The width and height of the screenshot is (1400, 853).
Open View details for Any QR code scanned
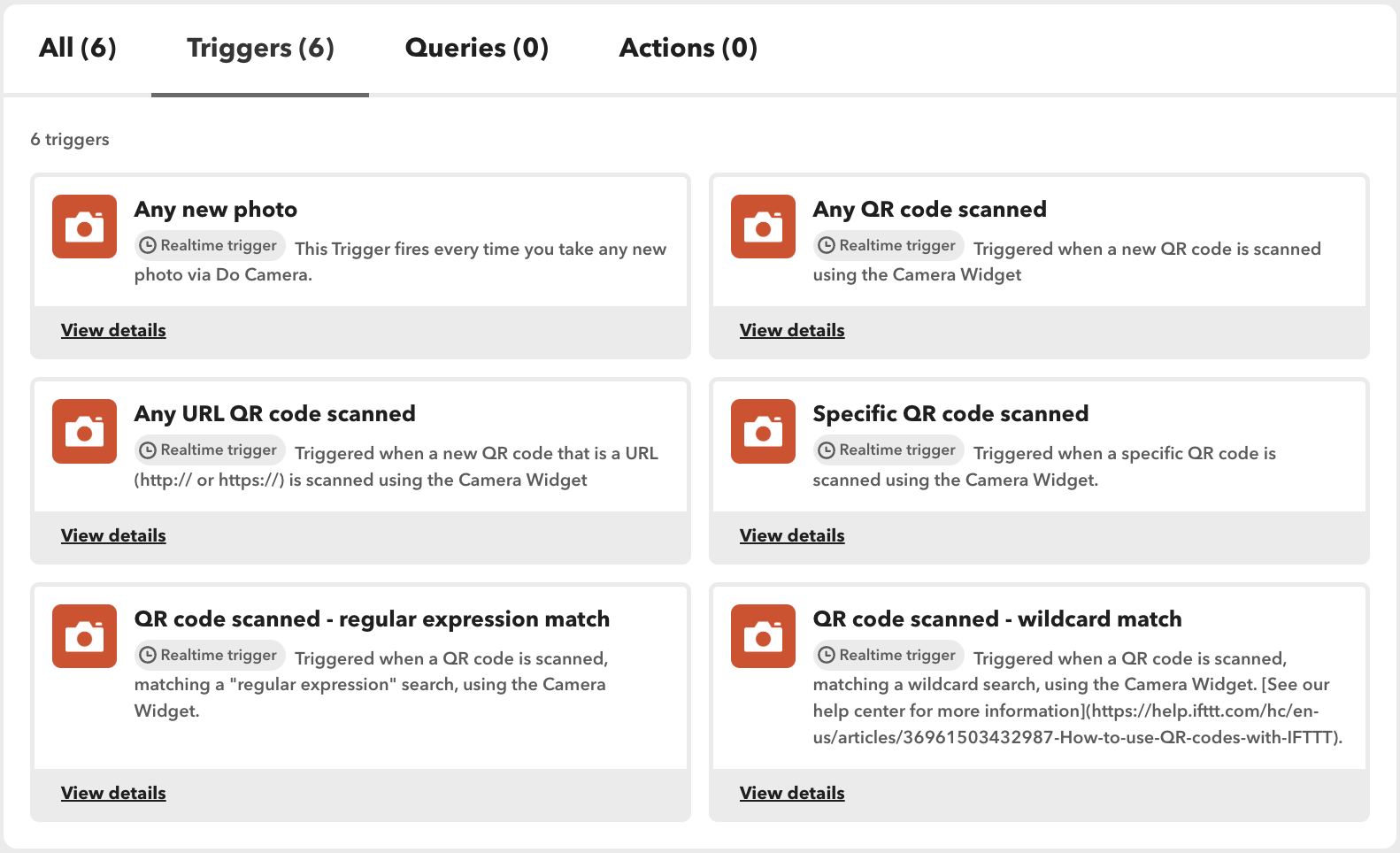point(792,331)
